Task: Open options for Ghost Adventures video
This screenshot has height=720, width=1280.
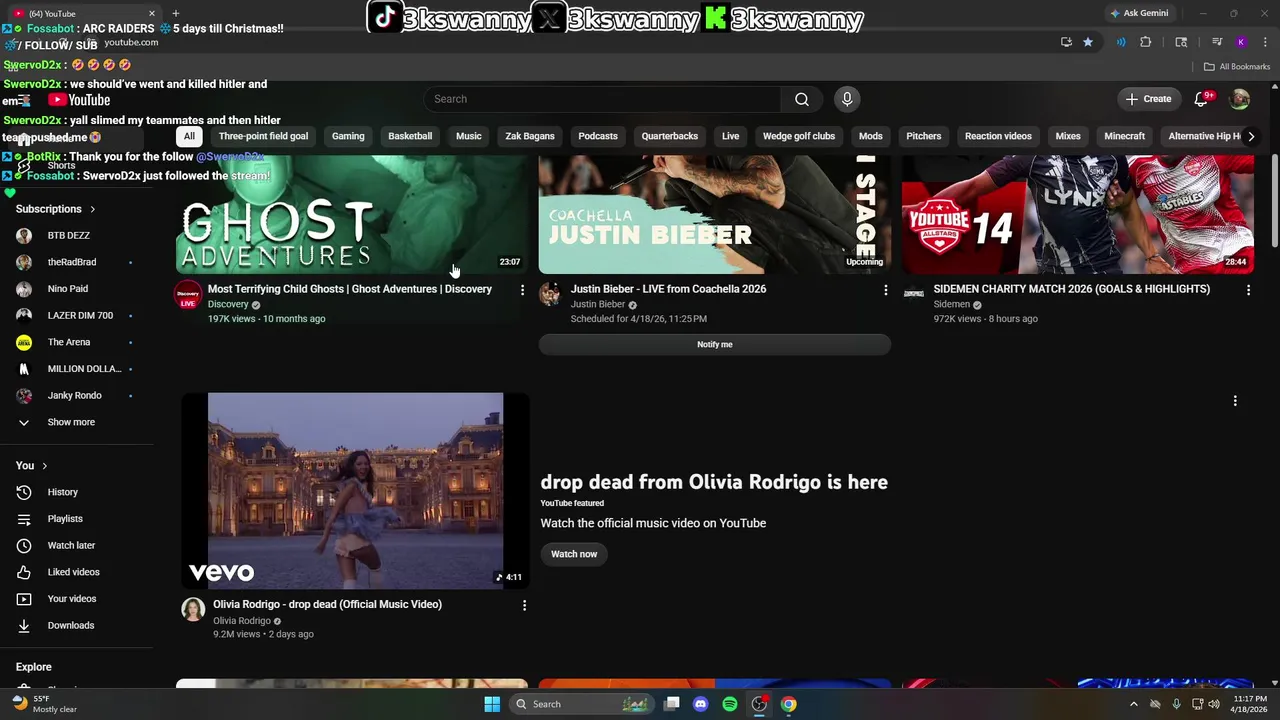Action: 522,290
